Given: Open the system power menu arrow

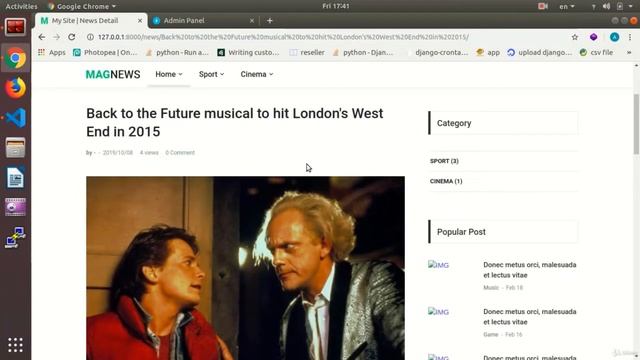Looking at the screenshot, I should point(630,6).
